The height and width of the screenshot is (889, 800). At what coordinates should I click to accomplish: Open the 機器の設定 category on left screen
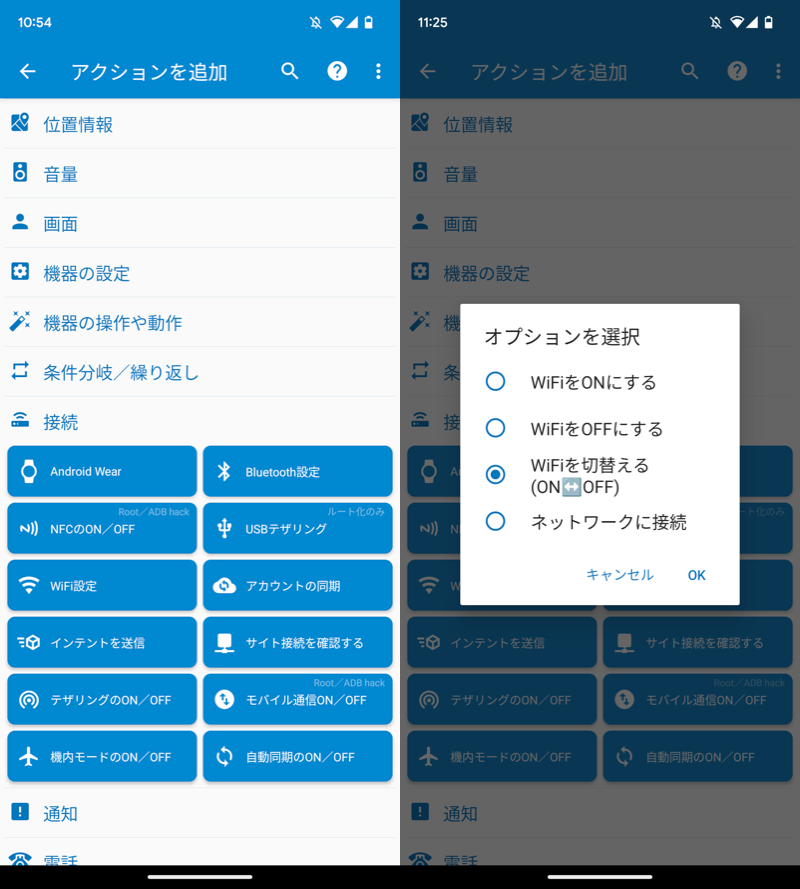pos(200,273)
